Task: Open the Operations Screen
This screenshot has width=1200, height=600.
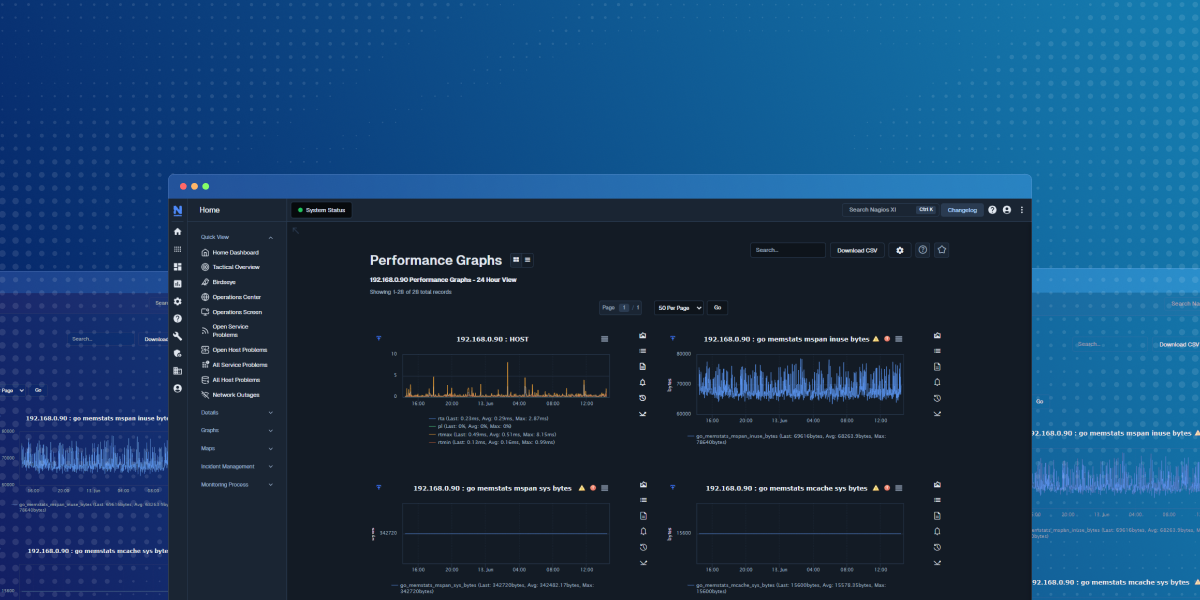Action: (x=236, y=312)
